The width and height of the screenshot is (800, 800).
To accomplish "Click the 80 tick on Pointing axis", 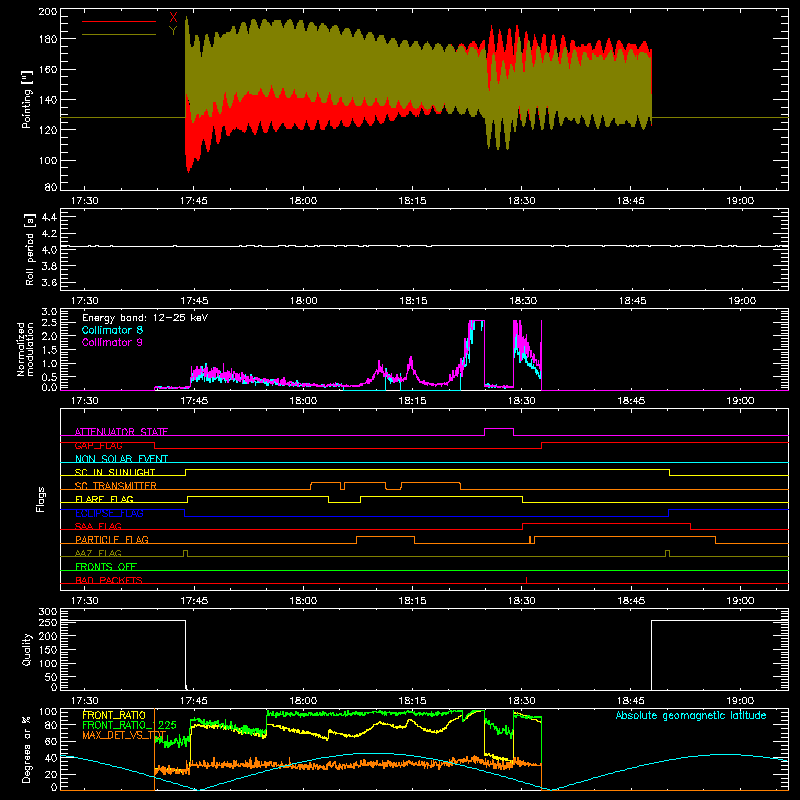I will (x=51, y=187).
